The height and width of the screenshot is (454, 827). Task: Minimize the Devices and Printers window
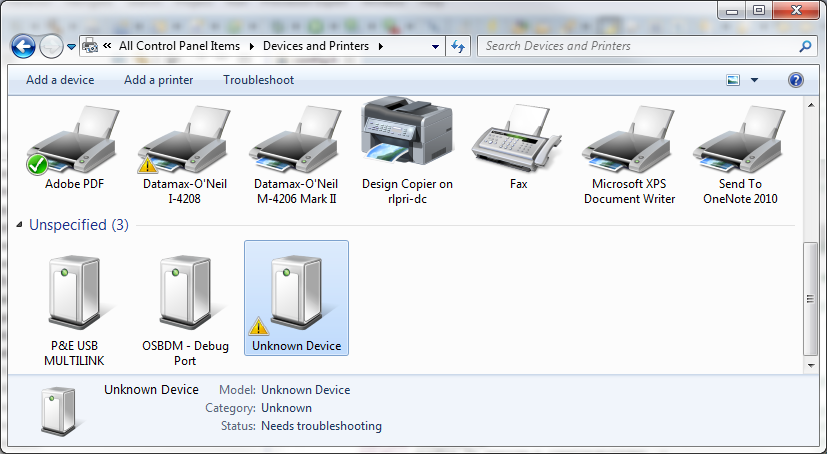(x=732, y=10)
